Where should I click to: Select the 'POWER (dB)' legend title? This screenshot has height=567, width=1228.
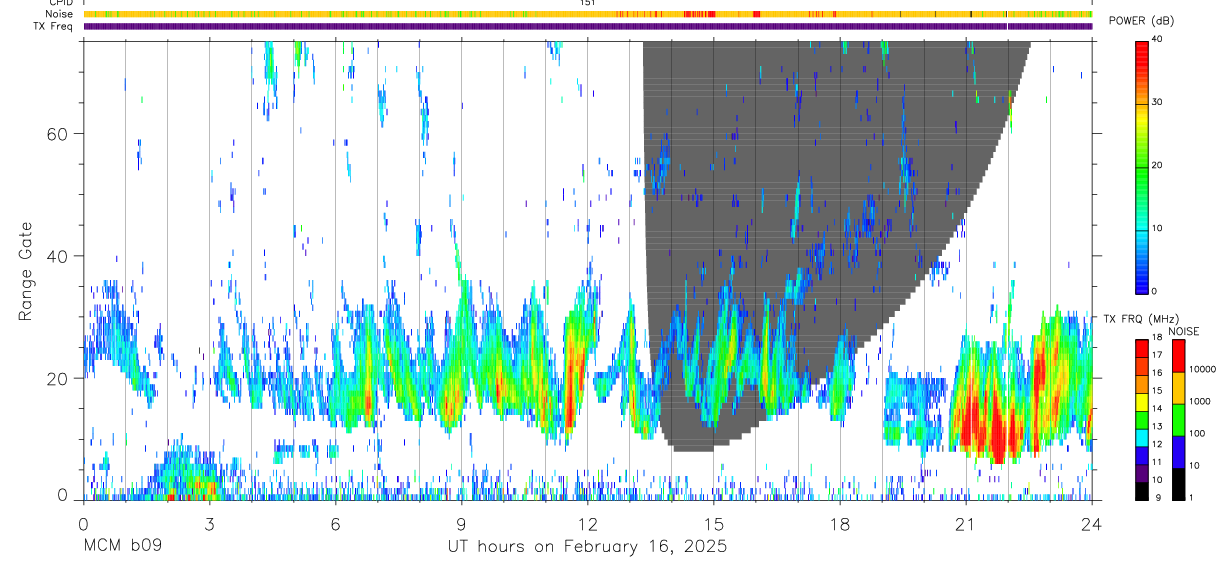tap(1141, 21)
